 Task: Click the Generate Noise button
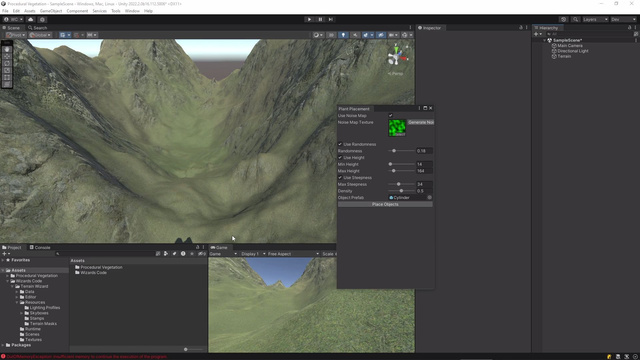point(421,122)
